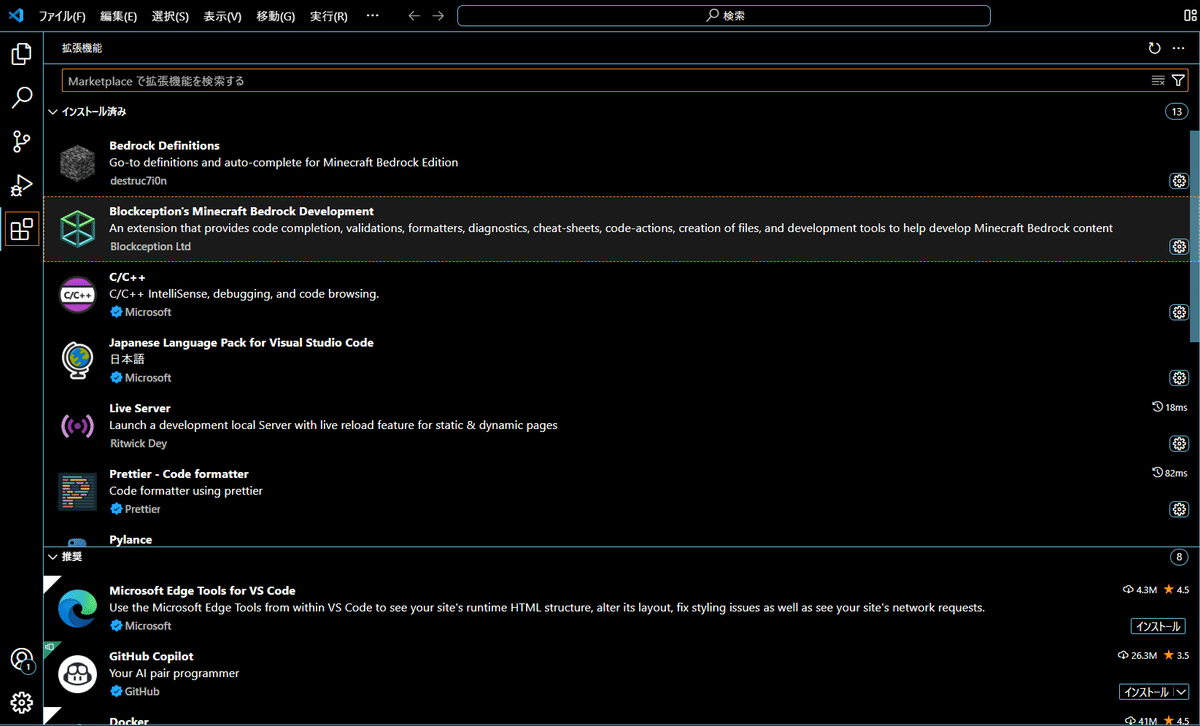Install Microsoft Edge Tools for VS Code

tap(1158, 626)
